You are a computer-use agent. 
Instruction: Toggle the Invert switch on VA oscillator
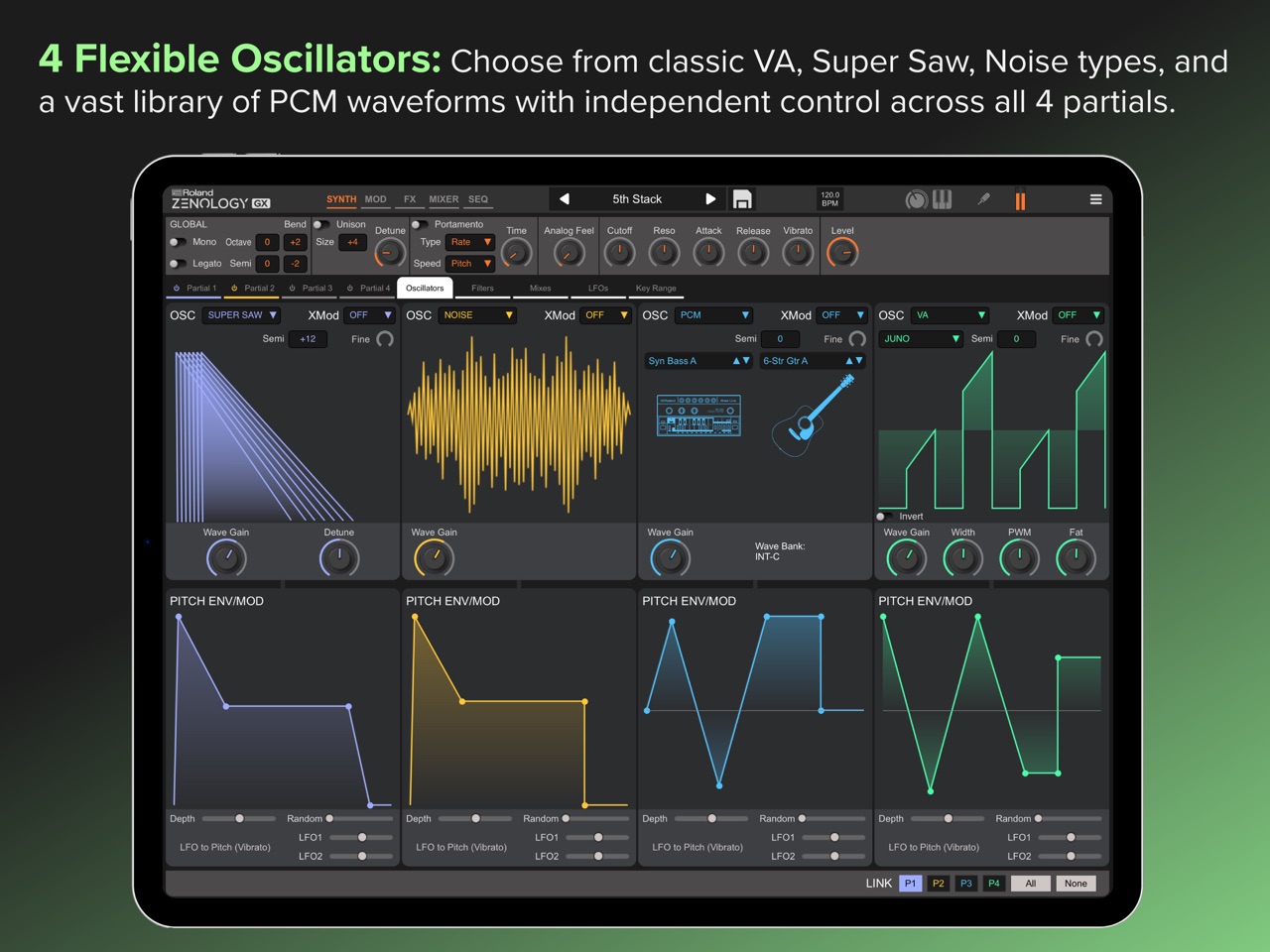[883, 517]
